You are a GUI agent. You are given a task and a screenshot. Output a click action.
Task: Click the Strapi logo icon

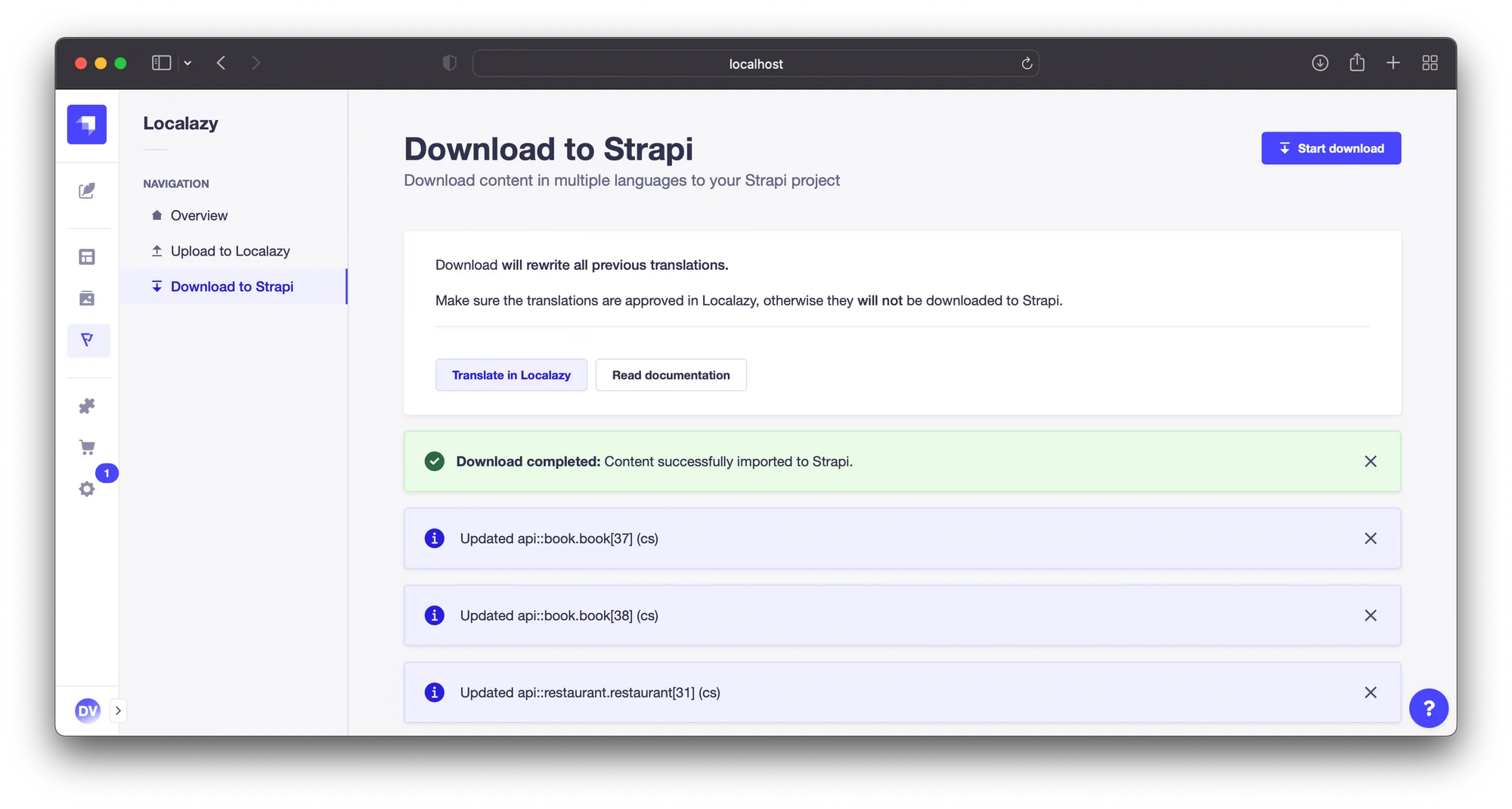pos(87,124)
